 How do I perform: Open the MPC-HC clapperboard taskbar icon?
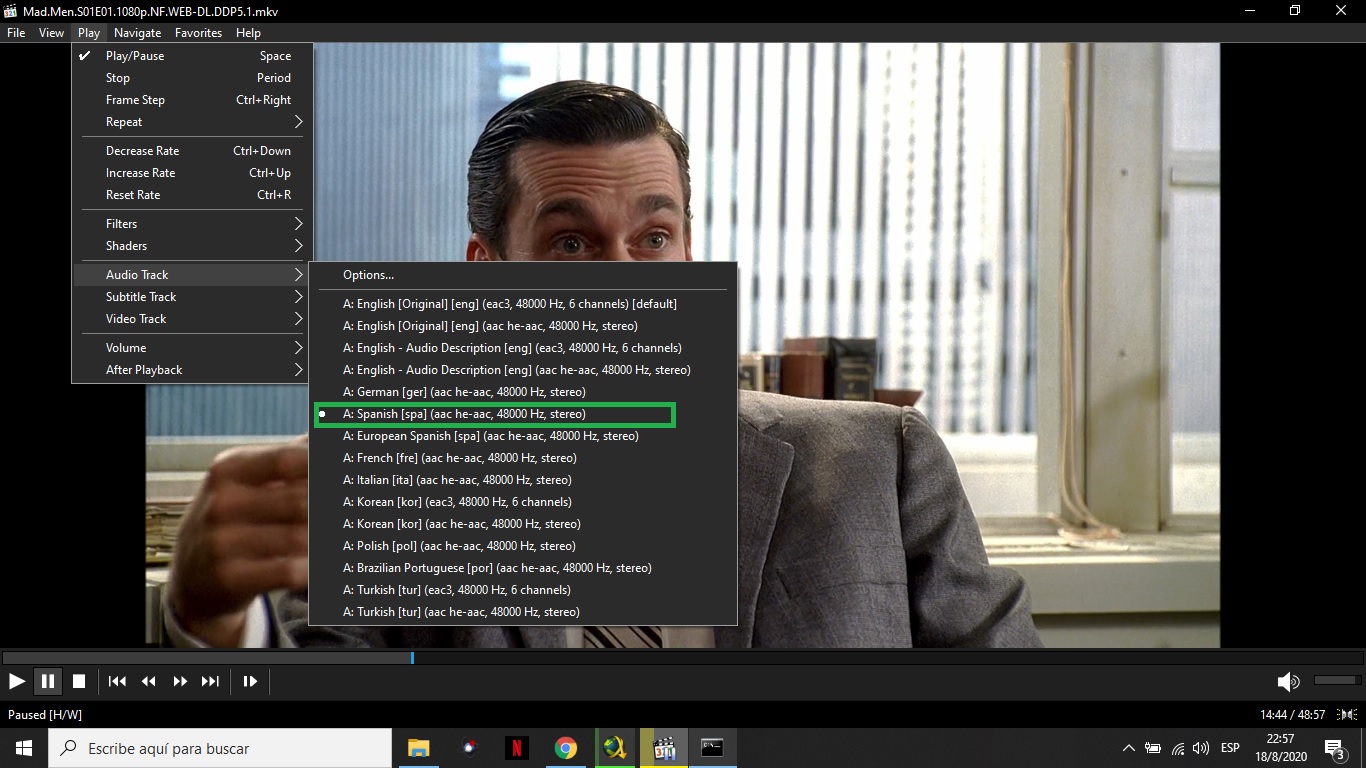(x=664, y=748)
